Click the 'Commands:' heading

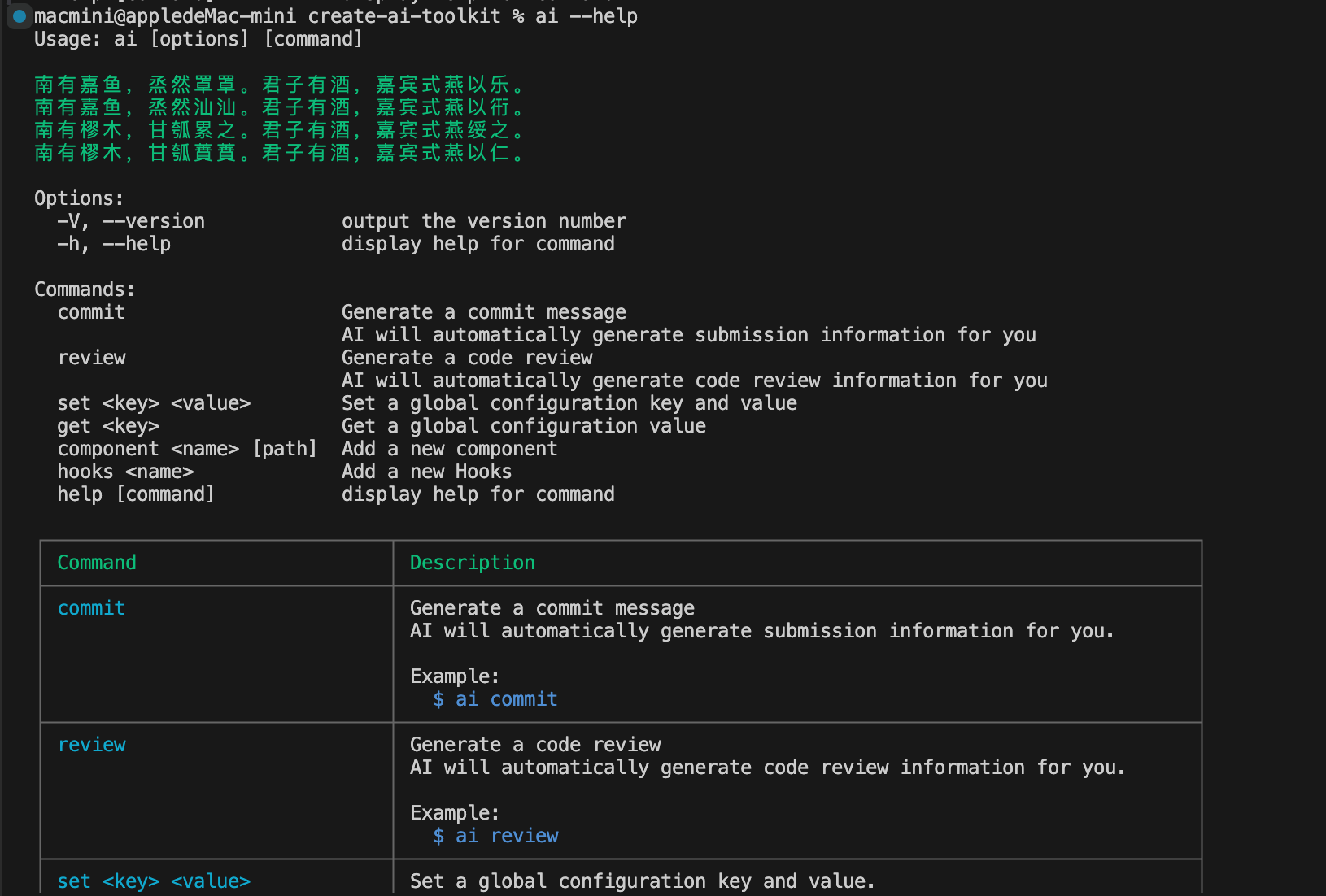[85, 289]
